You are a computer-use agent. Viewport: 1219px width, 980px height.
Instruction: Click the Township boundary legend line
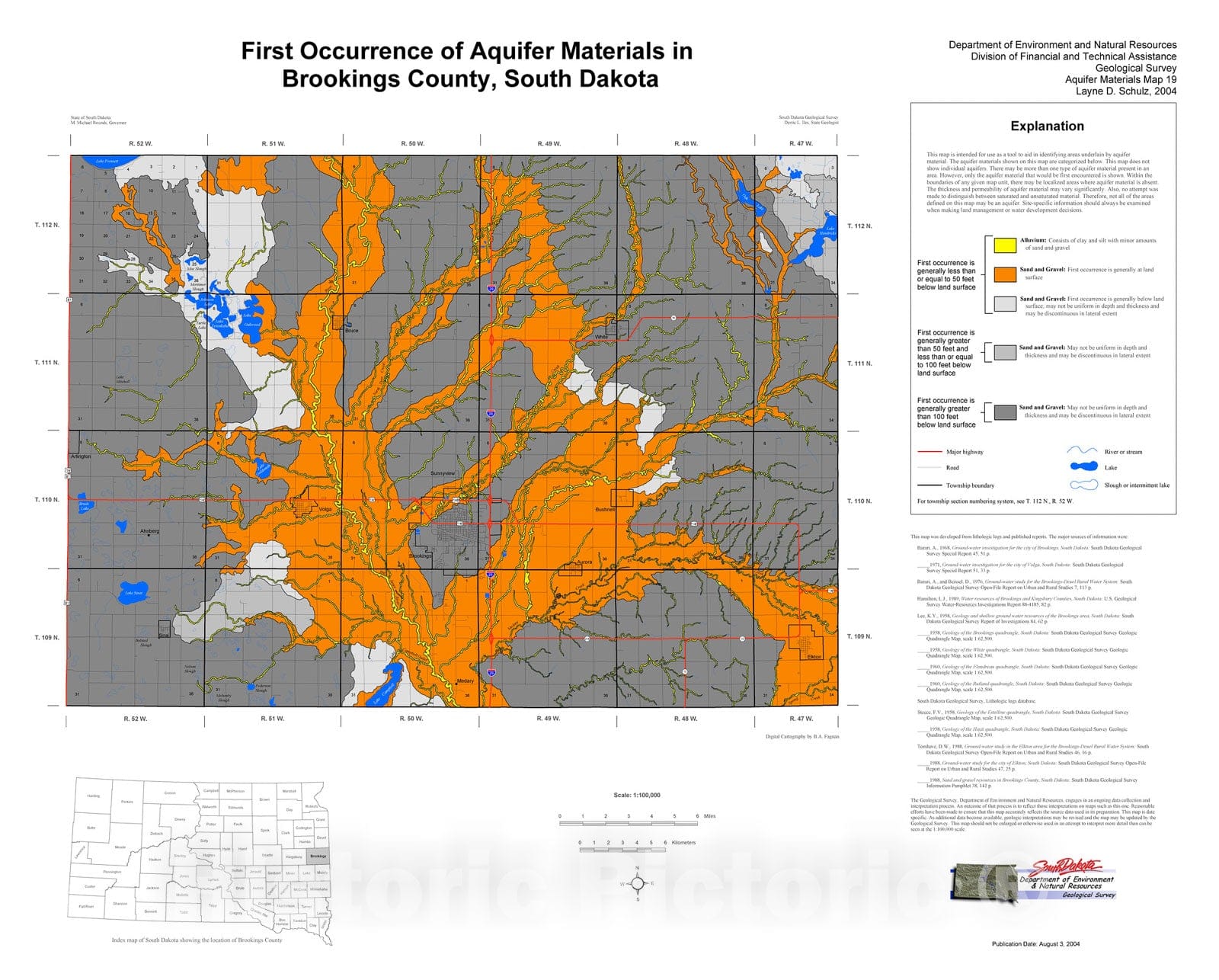click(x=929, y=485)
